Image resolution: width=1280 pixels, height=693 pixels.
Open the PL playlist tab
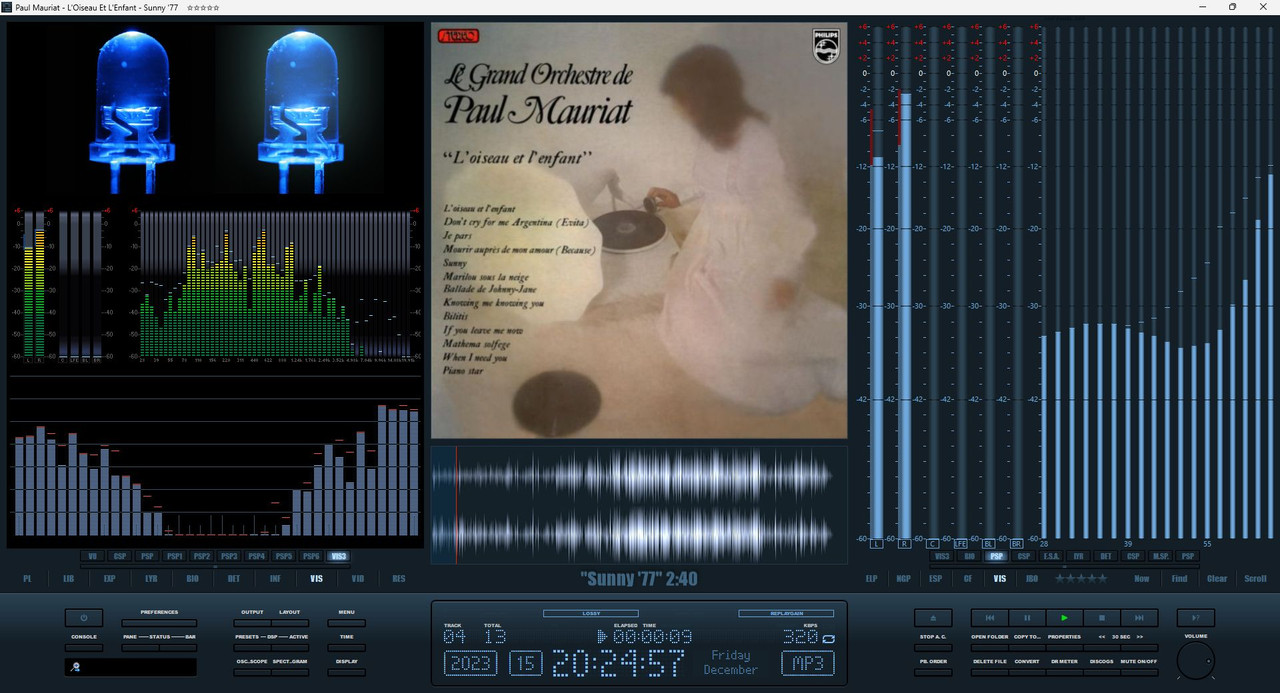[27, 578]
